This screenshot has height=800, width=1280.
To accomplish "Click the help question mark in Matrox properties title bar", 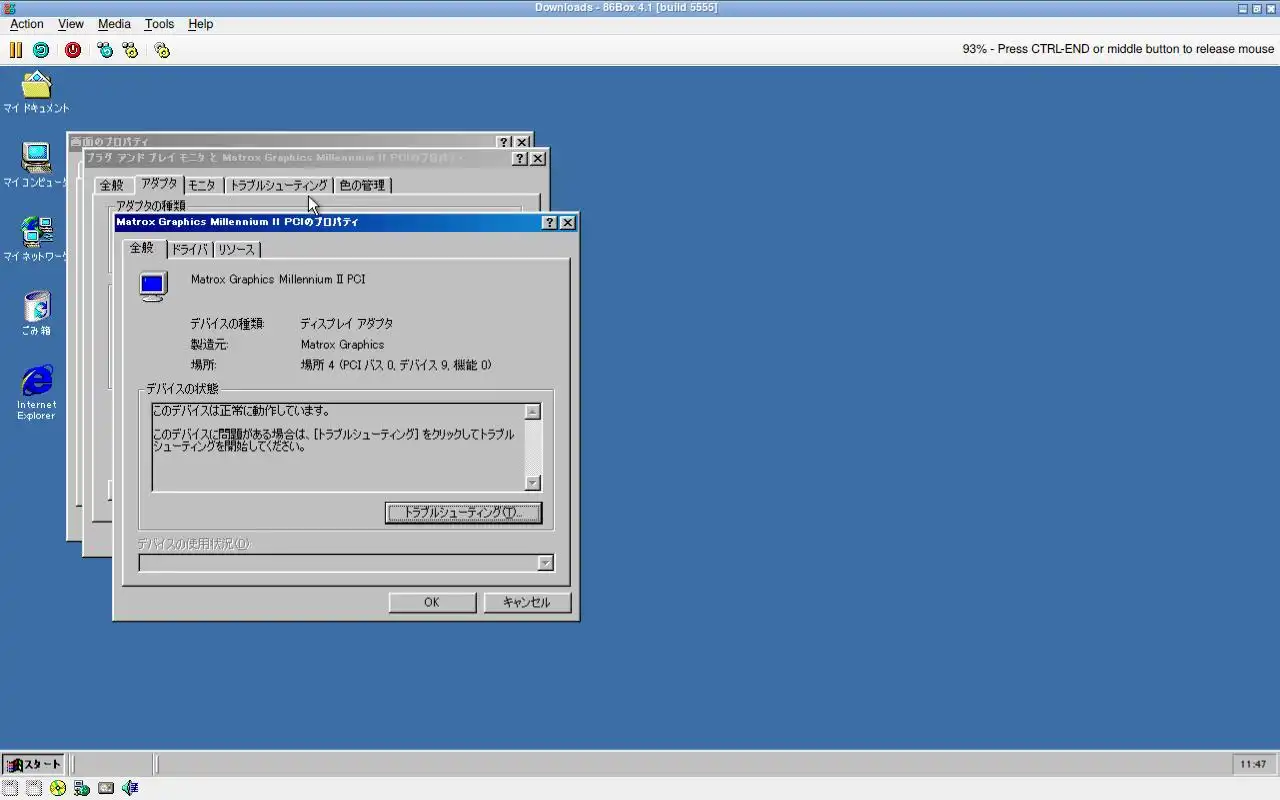I will point(549,222).
